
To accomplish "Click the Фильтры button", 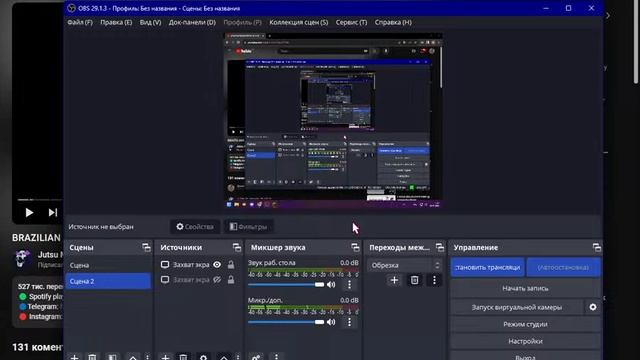I will [x=248, y=227].
